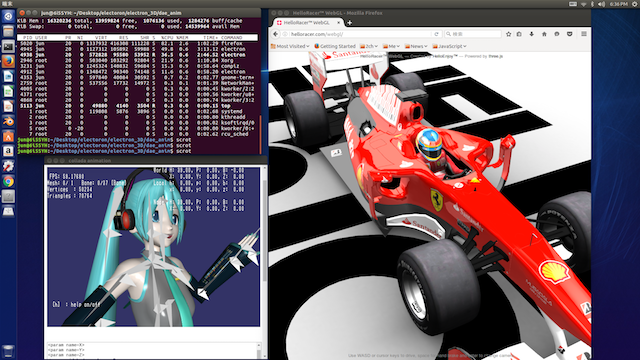Expand the Most Visited bookmarks dropdown
Image resolution: width=640 pixels, height=360 pixels.
pyautogui.click(x=290, y=47)
